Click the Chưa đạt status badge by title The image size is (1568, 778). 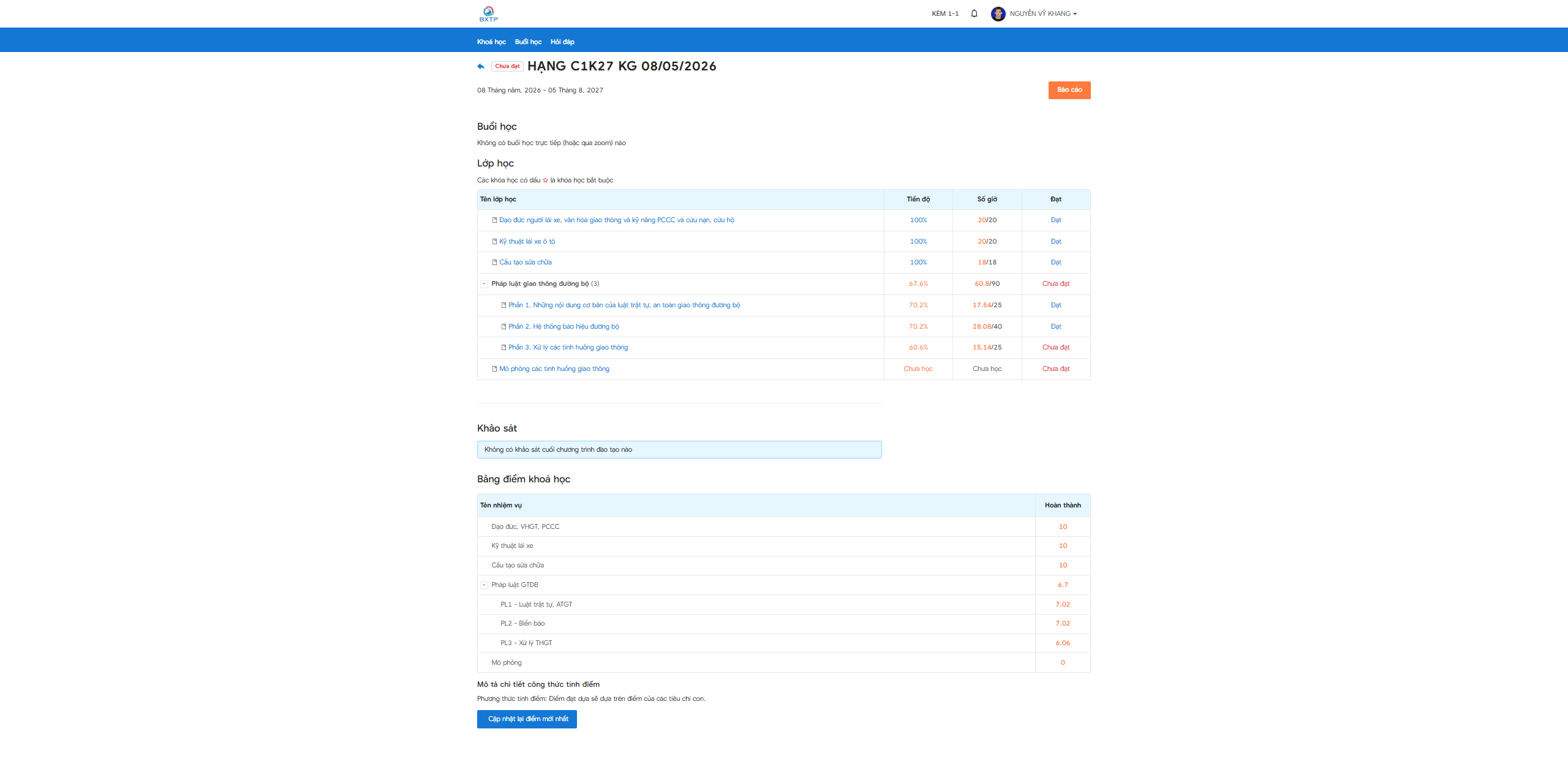click(x=507, y=66)
